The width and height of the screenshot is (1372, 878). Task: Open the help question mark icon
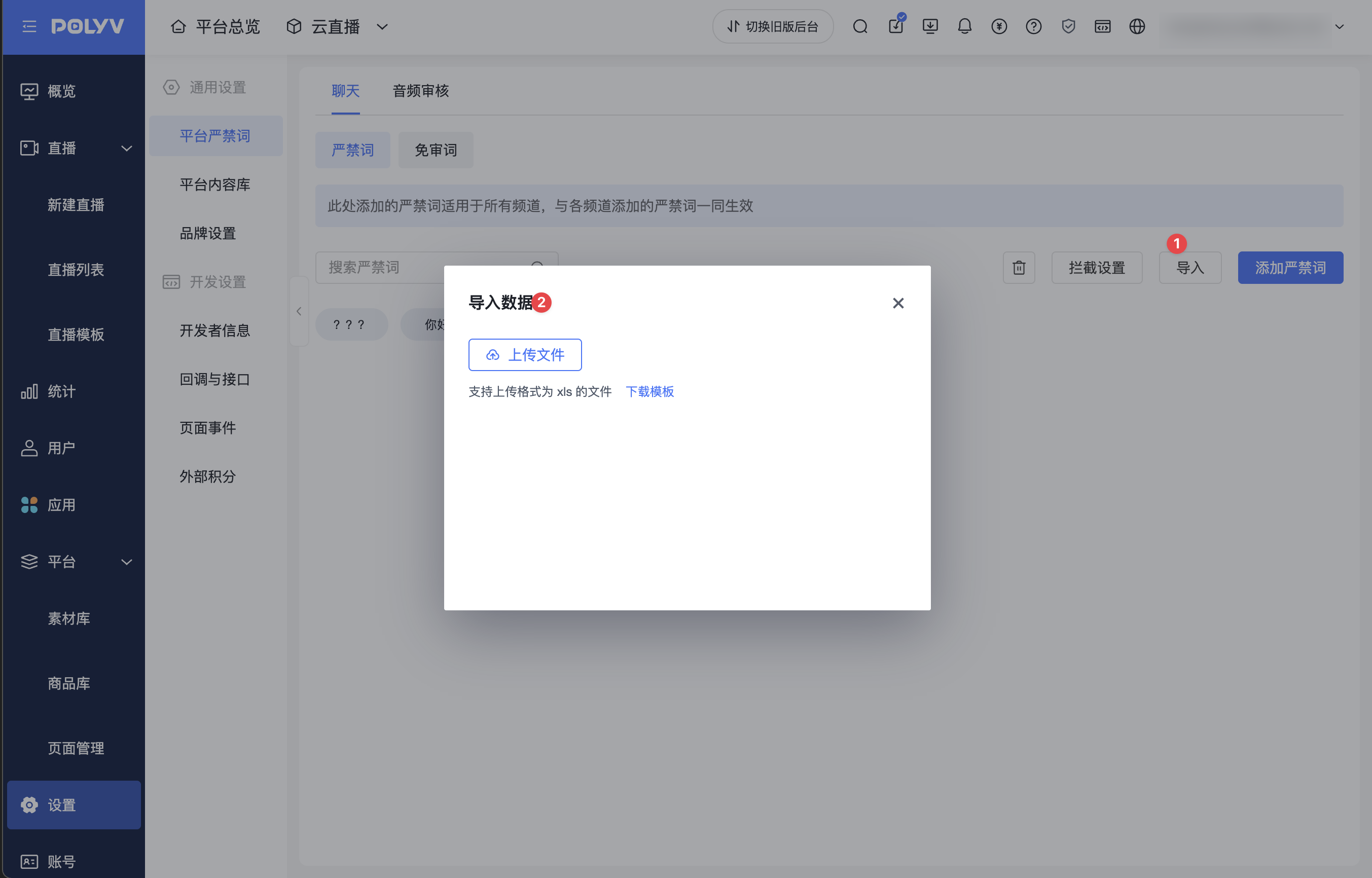[x=1033, y=26]
